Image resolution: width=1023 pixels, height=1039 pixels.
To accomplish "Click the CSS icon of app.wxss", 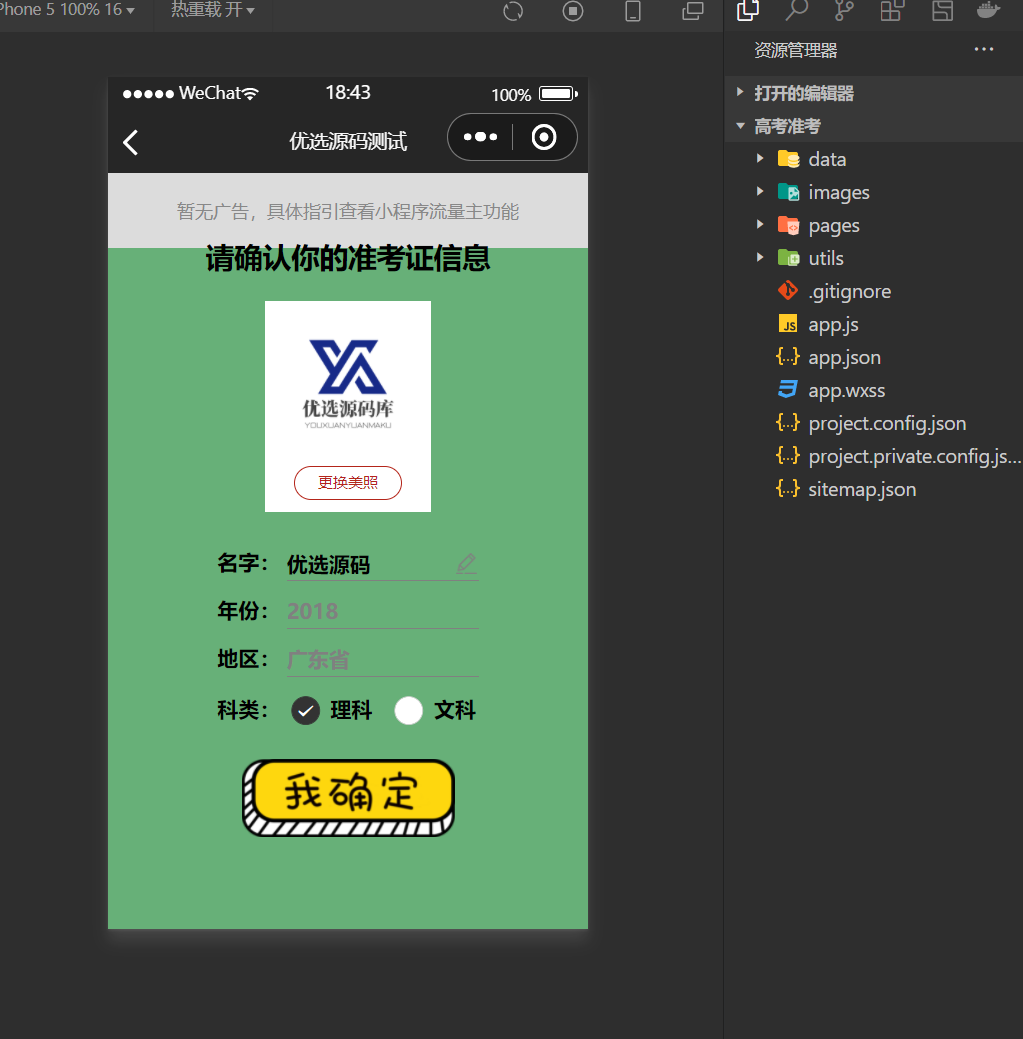I will [788, 390].
